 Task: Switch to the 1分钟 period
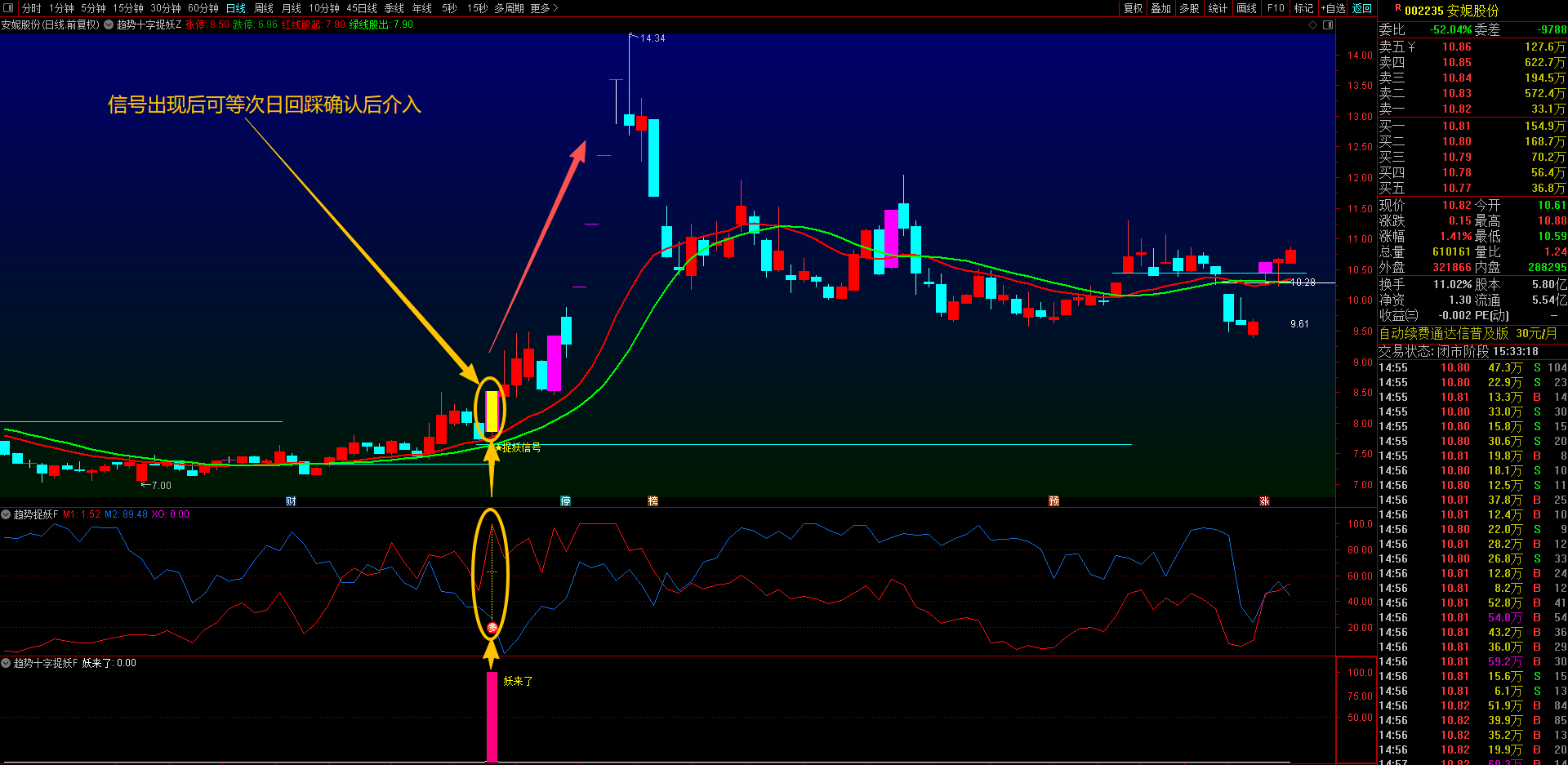61,8
